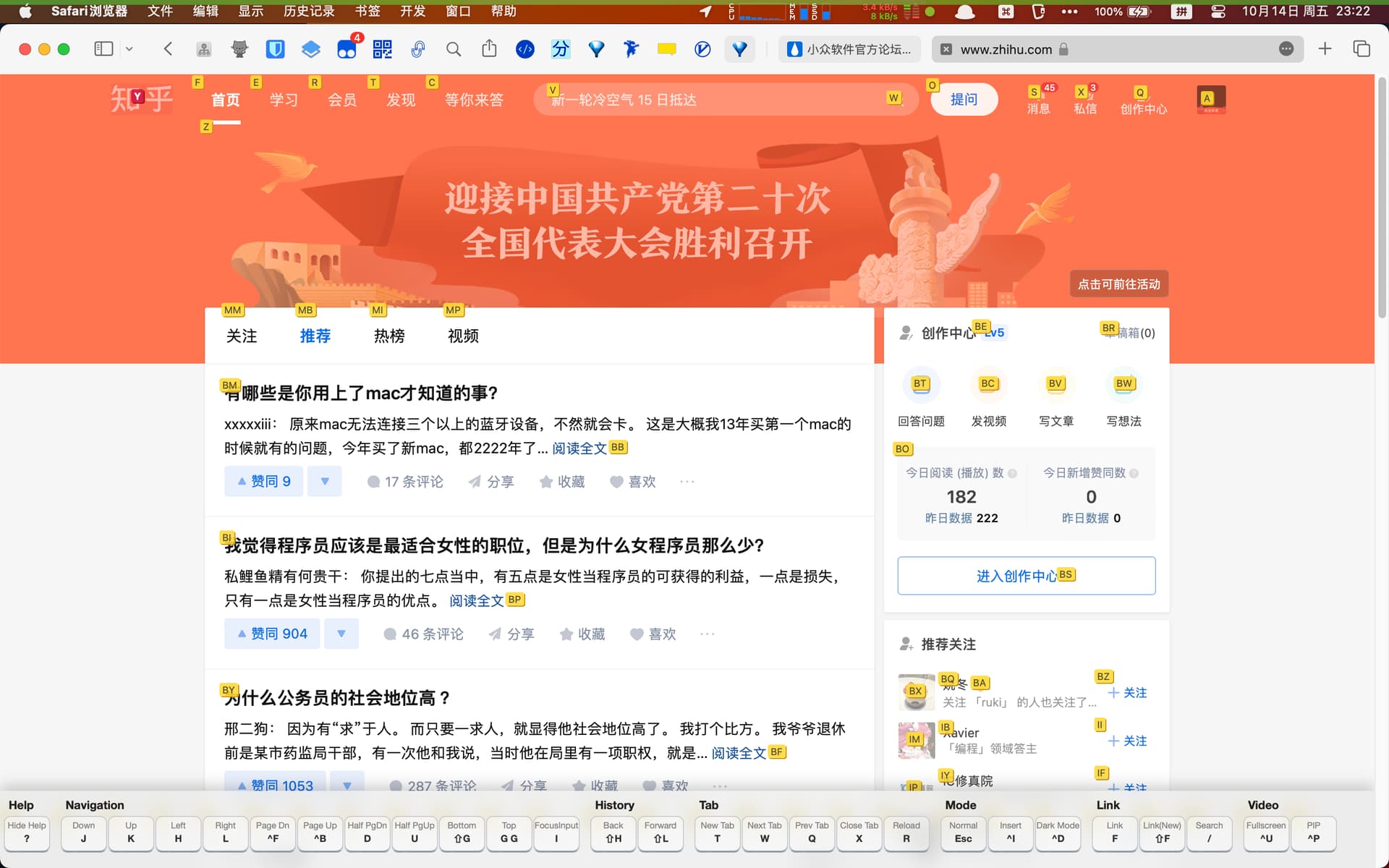Switch to the 热榜 tab
1389x868 pixels.
tap(389, 336)
